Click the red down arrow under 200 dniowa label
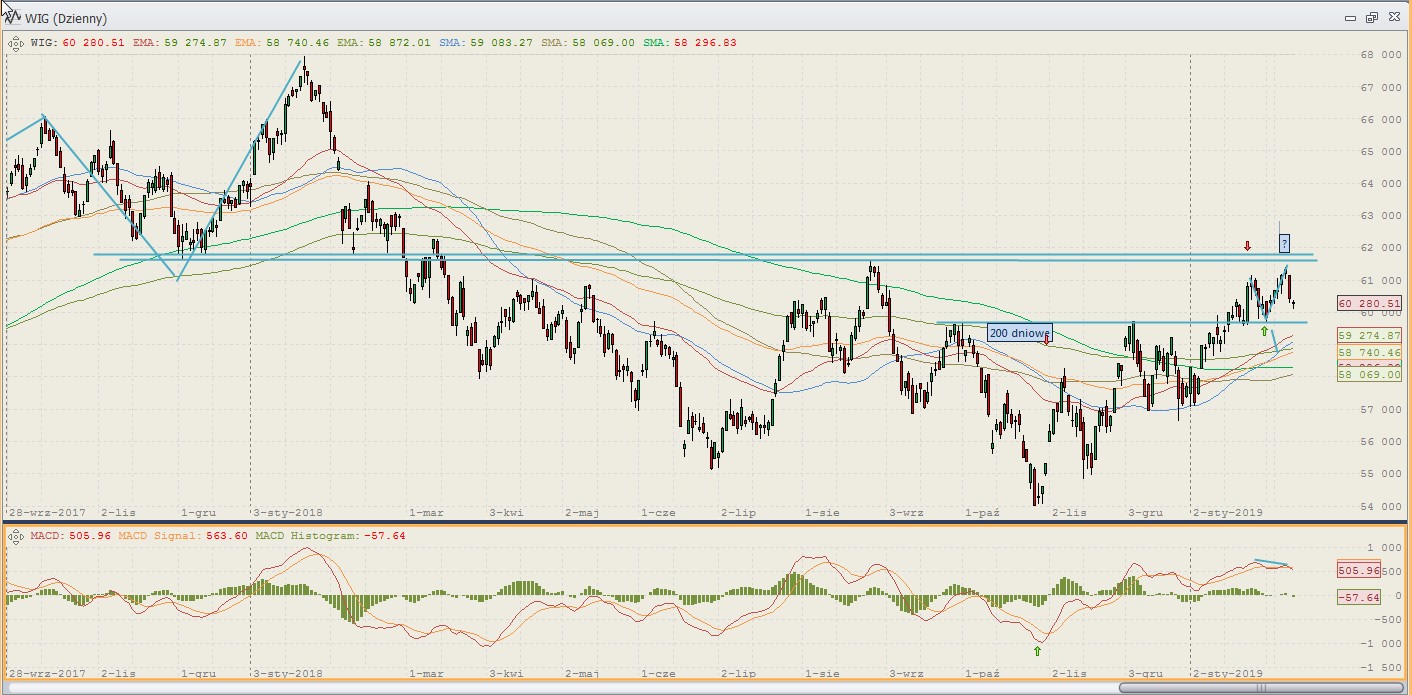Image resolution: width=1412 pixels, height=695 pixels. [x=1046, y=340]
